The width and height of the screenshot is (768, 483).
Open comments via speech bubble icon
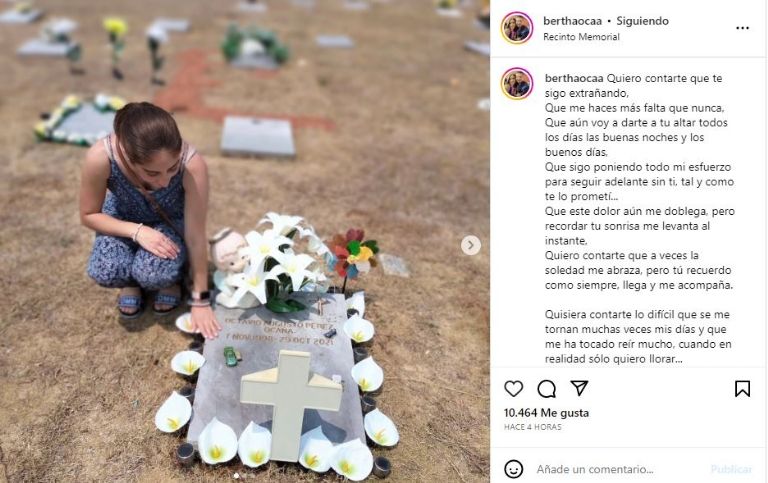click(x=546, y=389)
